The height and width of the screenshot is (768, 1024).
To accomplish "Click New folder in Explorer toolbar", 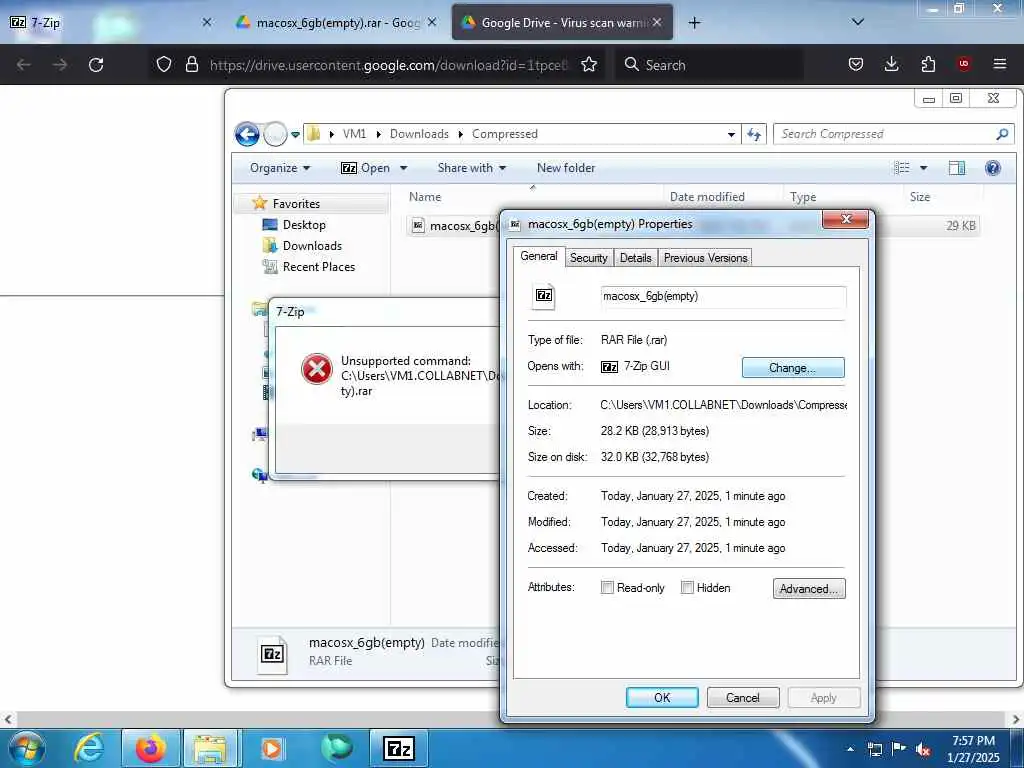I will tap(566, 168).
